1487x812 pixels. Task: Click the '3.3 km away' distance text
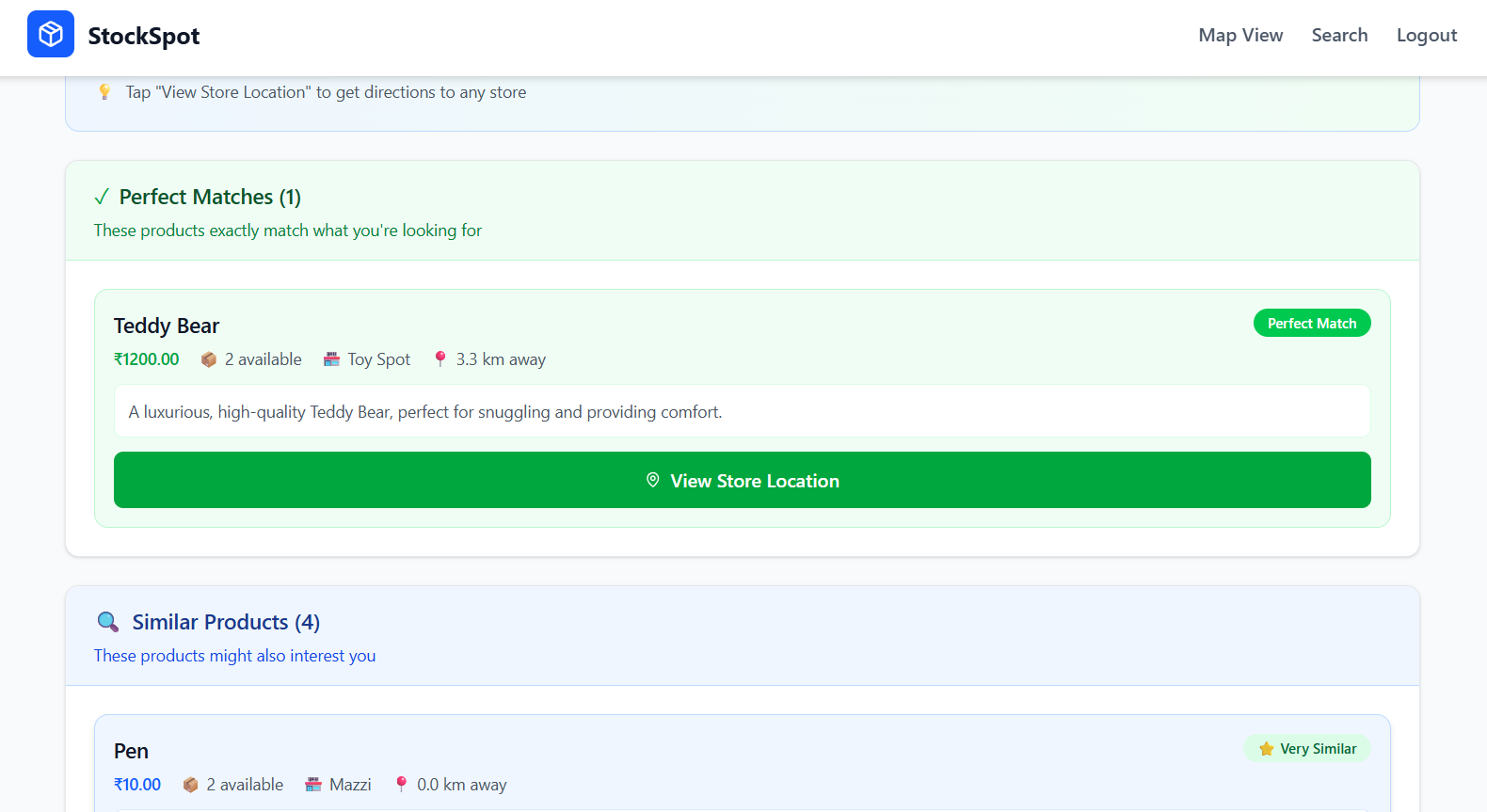click(x=501, y=359)
